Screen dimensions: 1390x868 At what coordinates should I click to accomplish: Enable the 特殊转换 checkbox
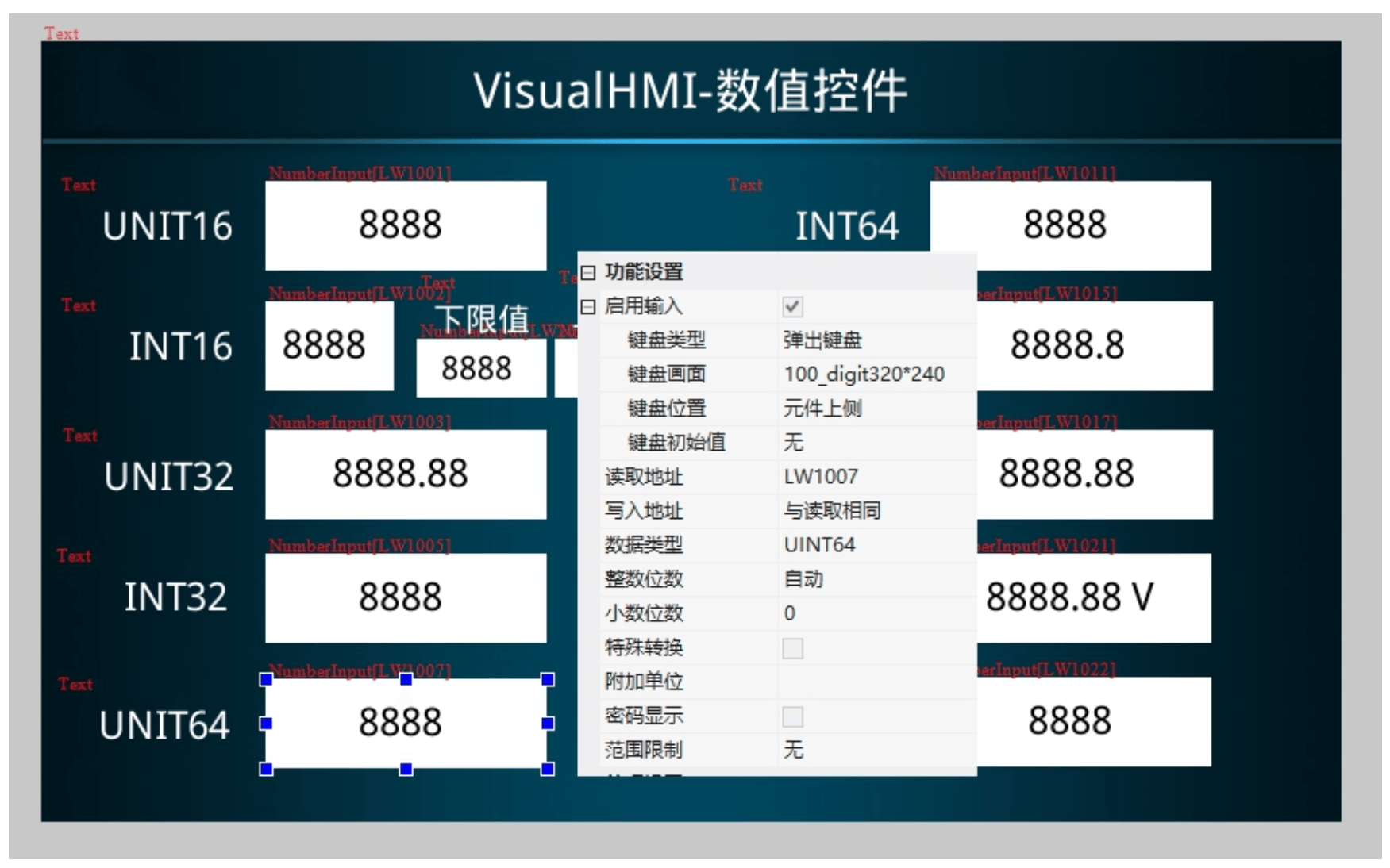click(x=792, y=648)
